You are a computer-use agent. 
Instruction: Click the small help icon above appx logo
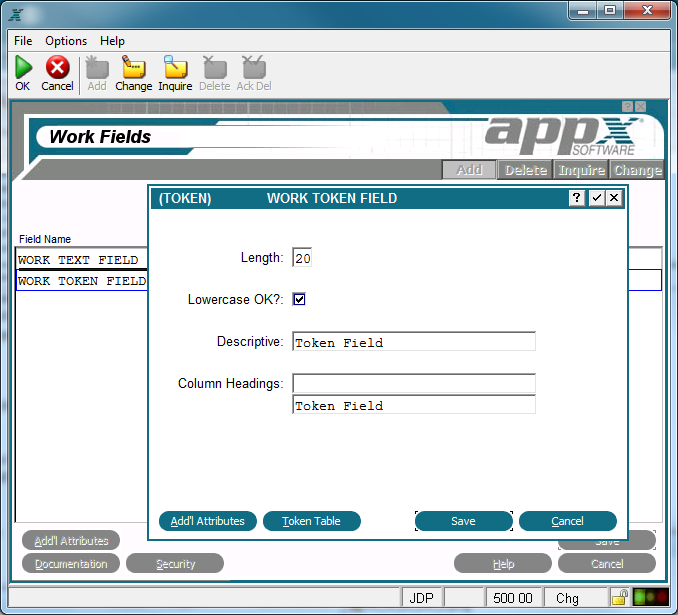point(627,106)
